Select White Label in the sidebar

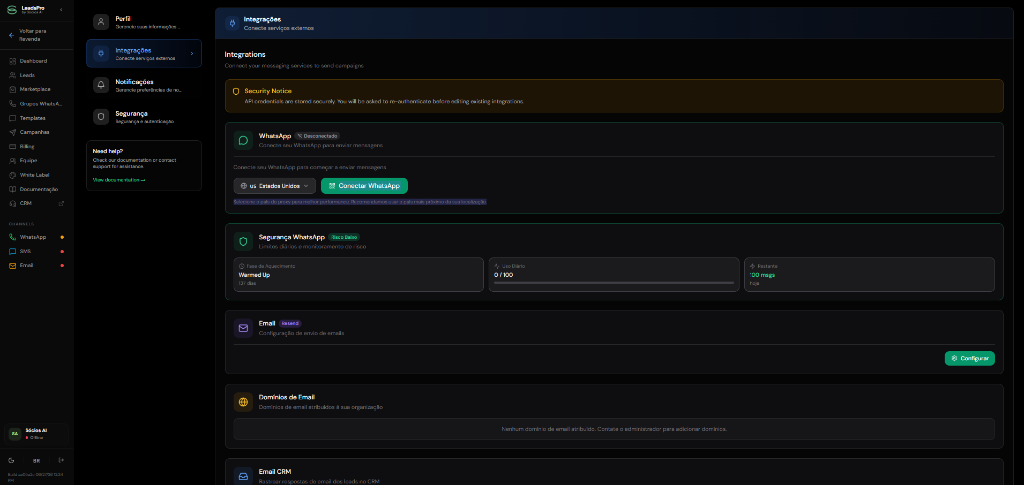click(33, 175)
